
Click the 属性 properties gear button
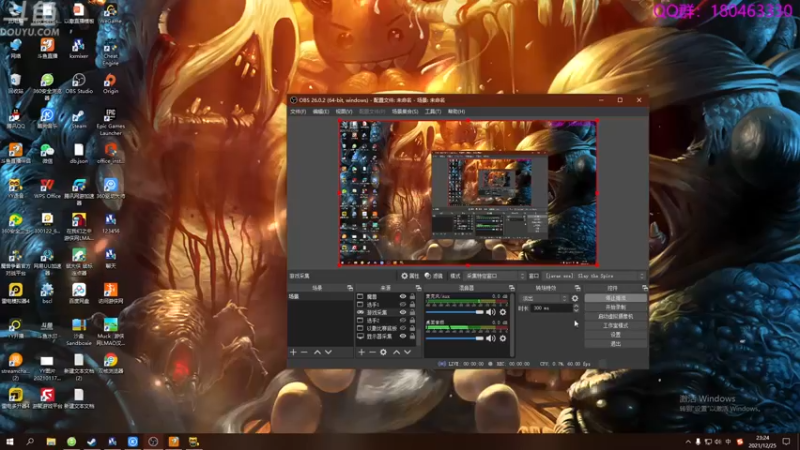tap(410, 276)
